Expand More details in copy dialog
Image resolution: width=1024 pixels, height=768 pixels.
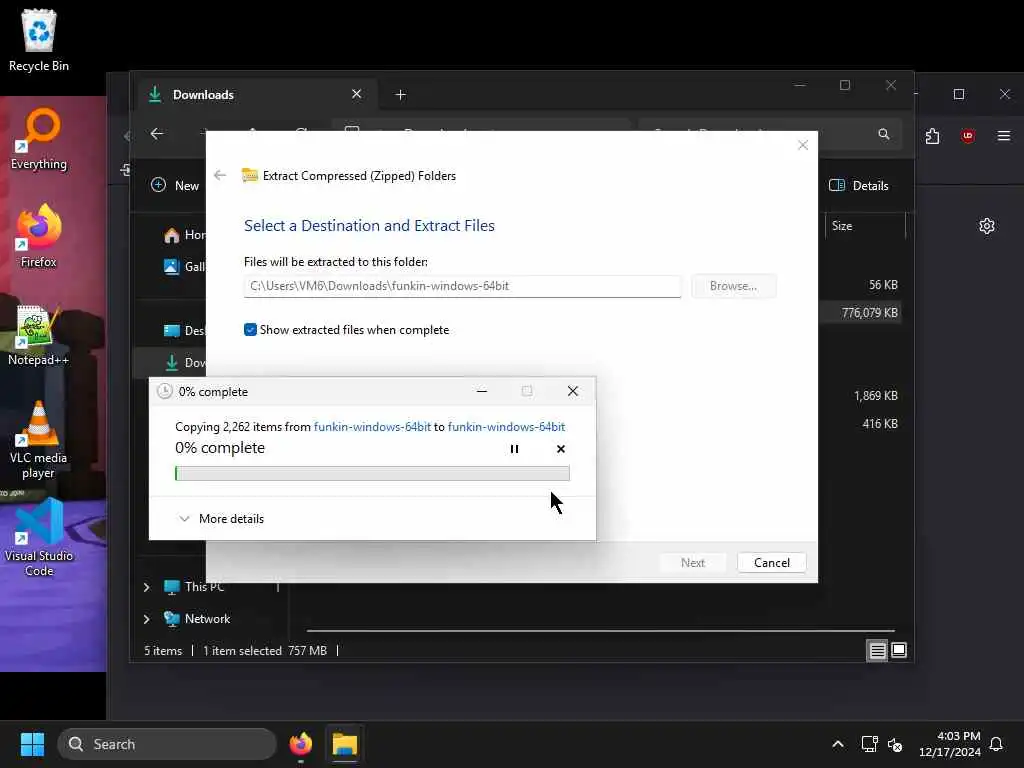click(221, 519)
